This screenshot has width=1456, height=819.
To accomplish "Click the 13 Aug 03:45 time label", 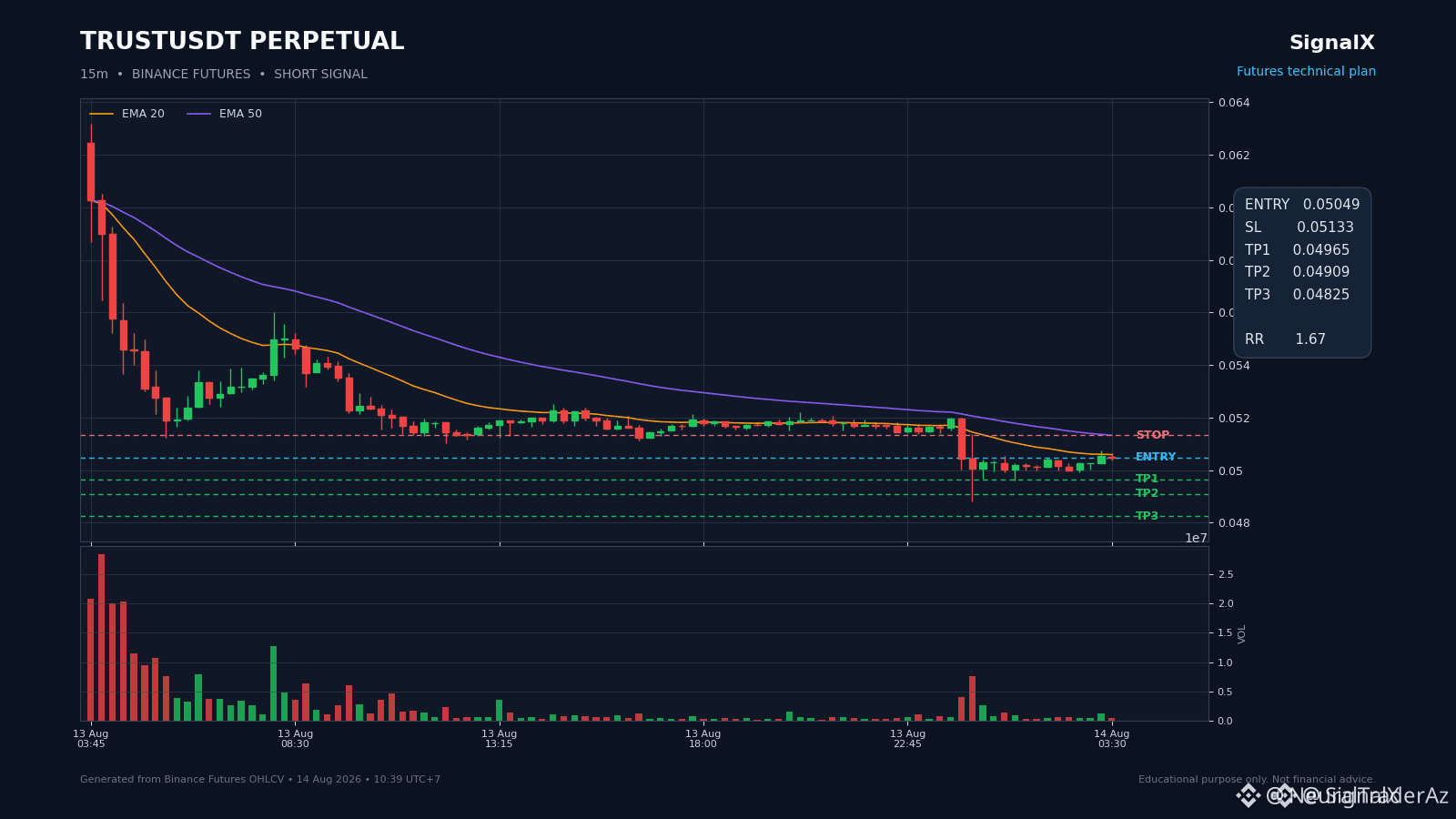I will tap(91, 739).
